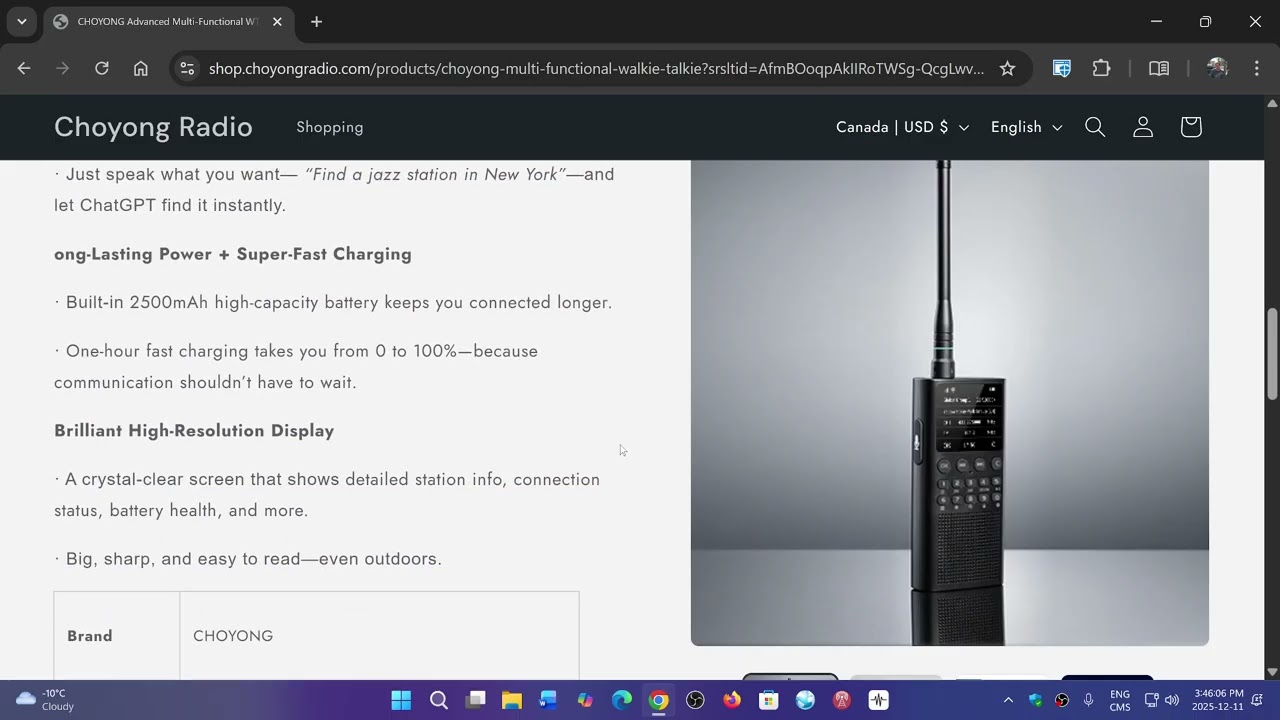The width and height of the screenshot is (1280, 720).
Task: Open Task View on the taskbar
Action: point(476,700)
